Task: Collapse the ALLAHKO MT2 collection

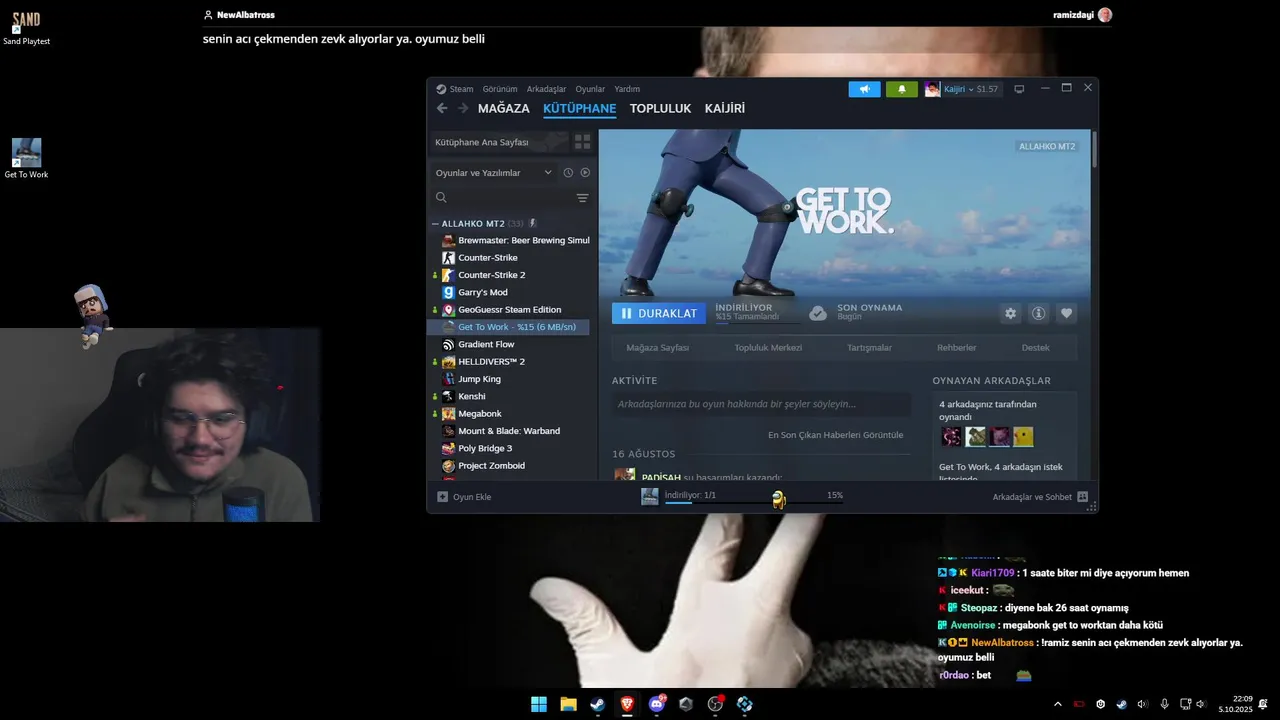Action: [x=436, y=224]
